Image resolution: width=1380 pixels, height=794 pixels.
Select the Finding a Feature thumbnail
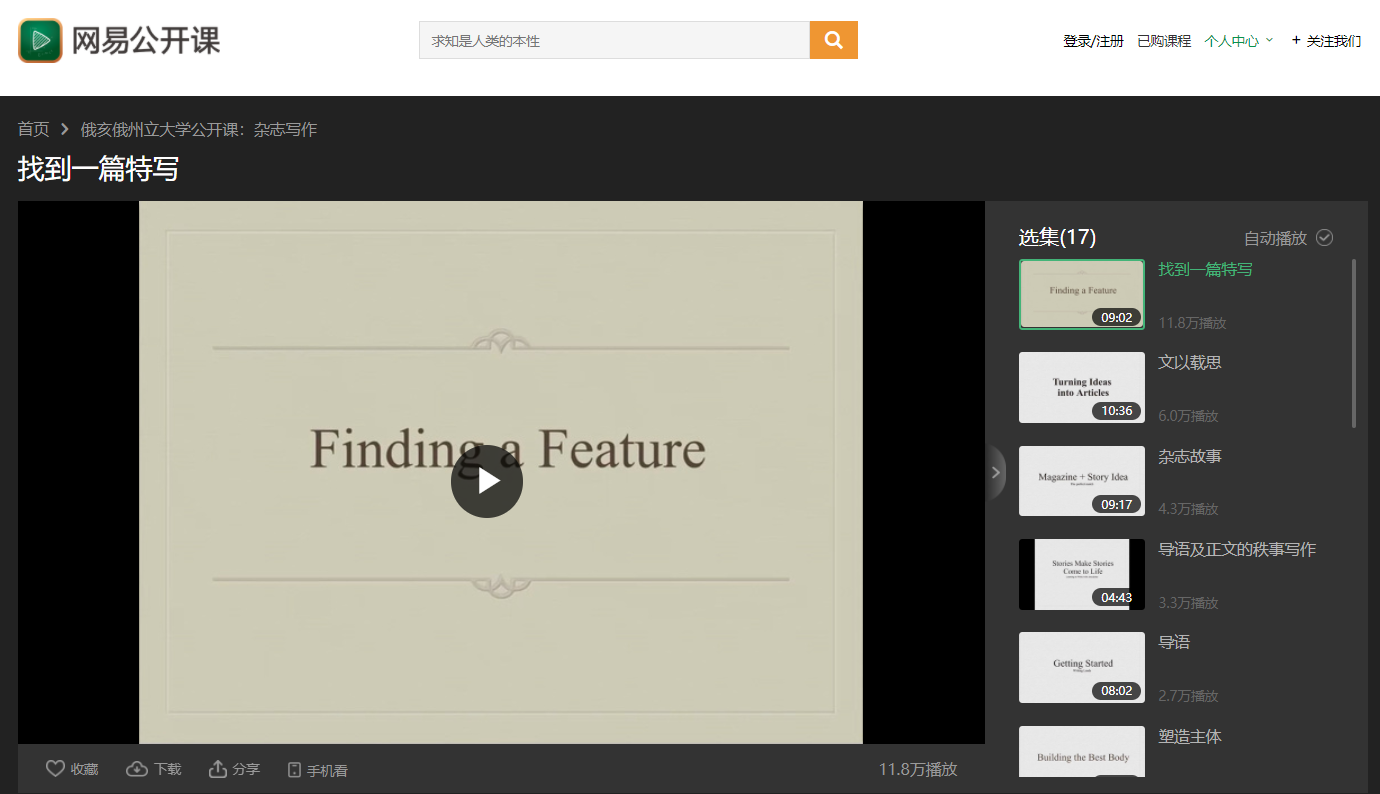(1082, 294)
